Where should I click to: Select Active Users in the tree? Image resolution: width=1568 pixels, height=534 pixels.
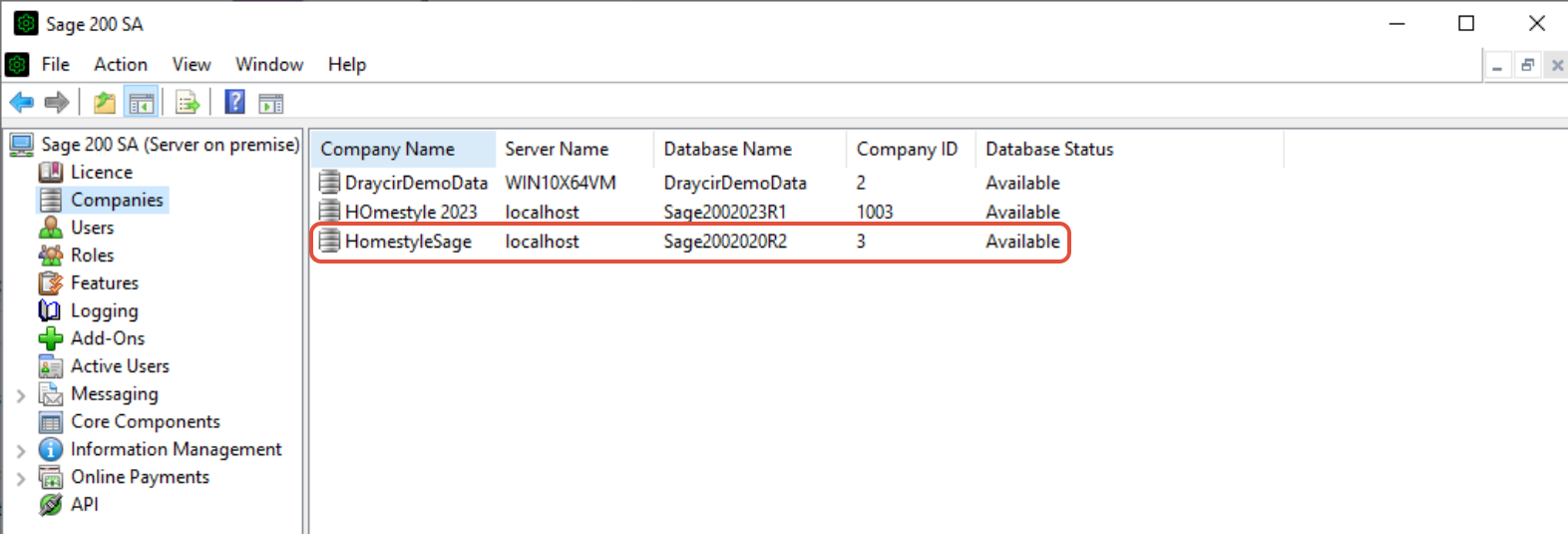pyautogui.click(x=120, y=366)
